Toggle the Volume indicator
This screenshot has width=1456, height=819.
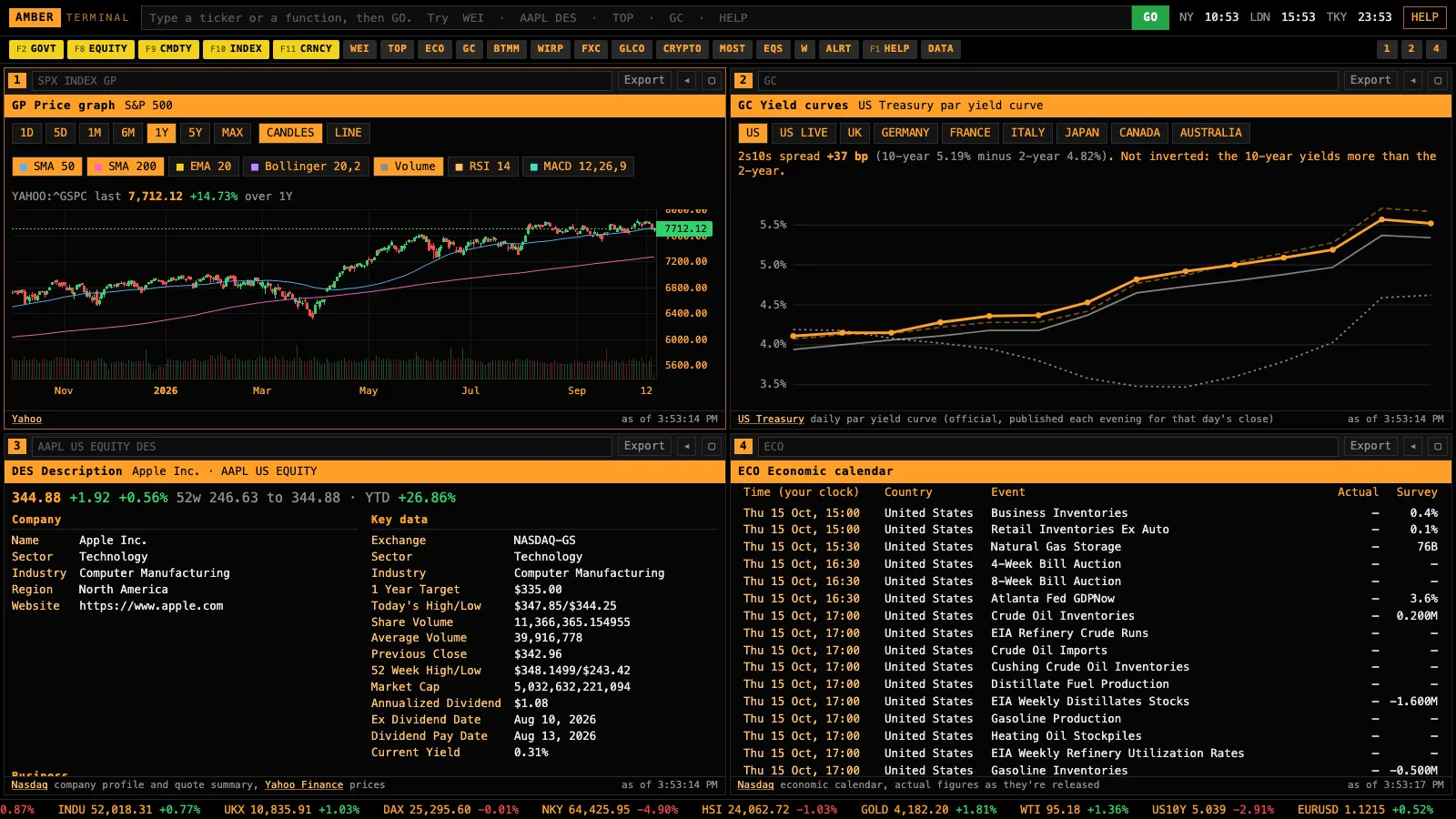408,167
